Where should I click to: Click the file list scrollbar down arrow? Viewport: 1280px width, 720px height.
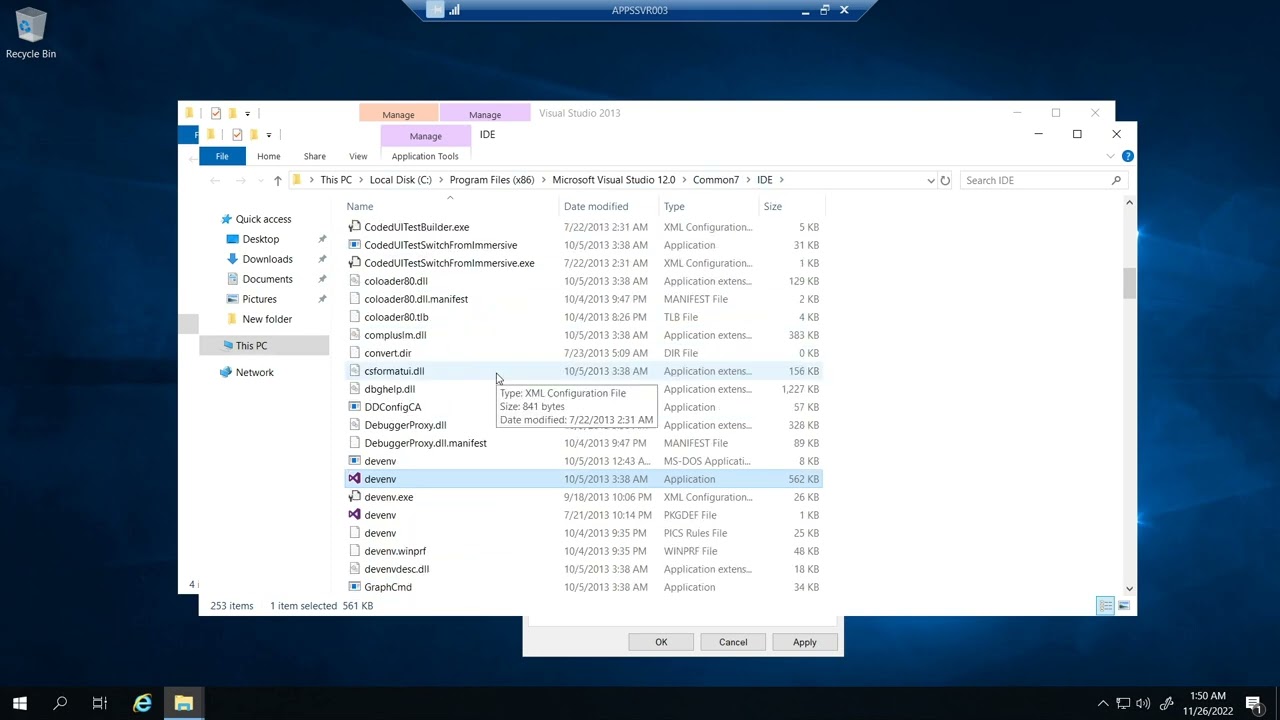(x=1130, y=589)
